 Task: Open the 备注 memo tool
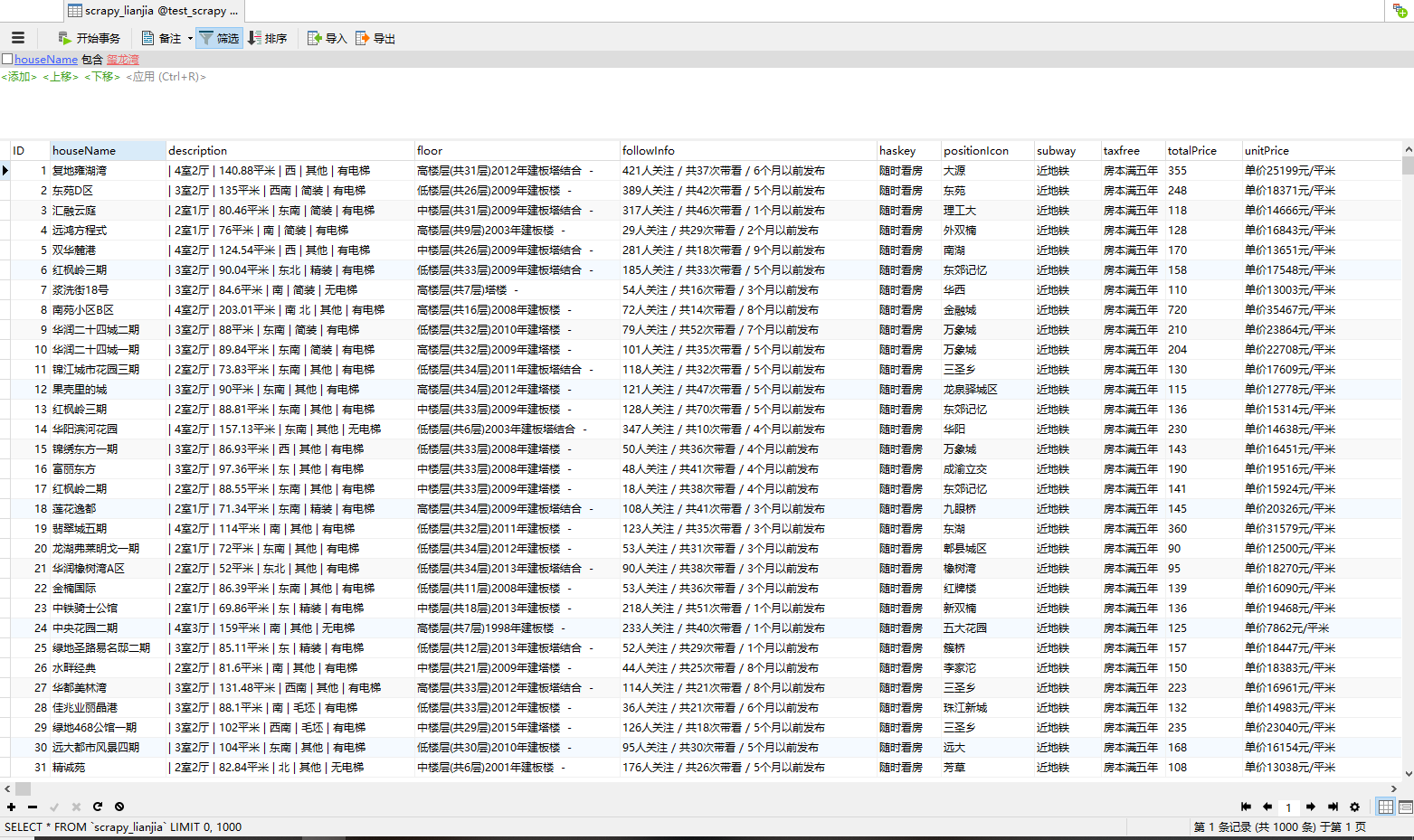click(x=162, y=38)
